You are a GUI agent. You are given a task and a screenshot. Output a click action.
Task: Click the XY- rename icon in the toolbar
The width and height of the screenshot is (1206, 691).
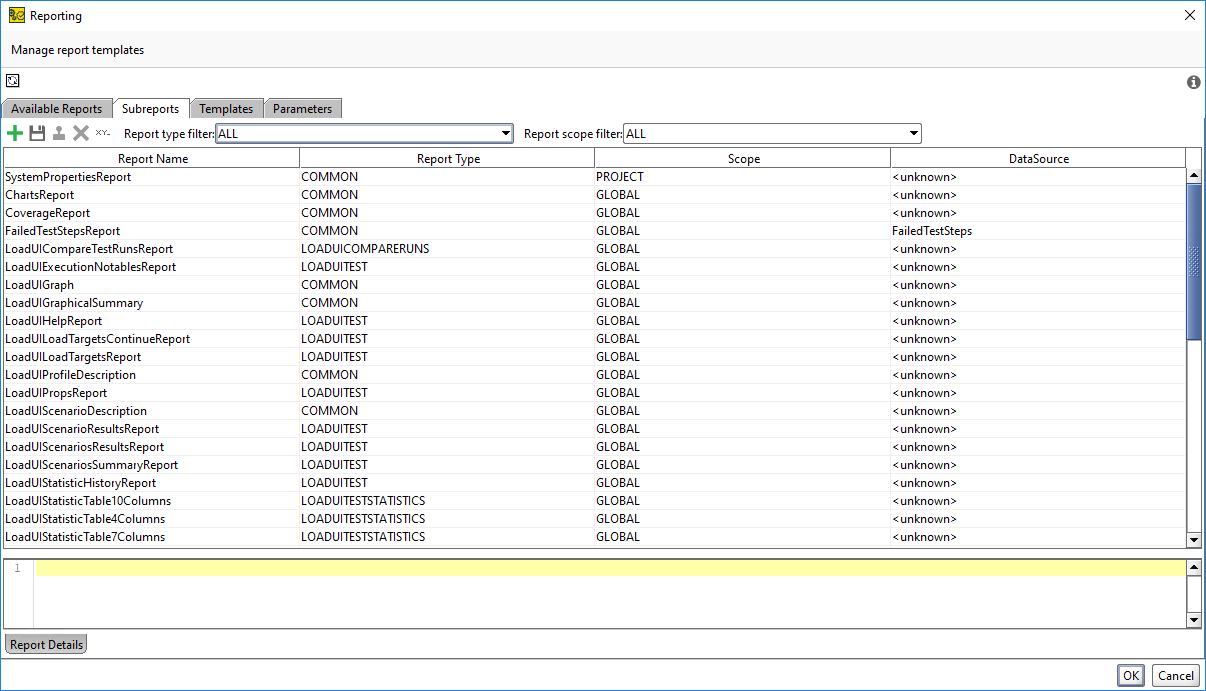(103, 132)
